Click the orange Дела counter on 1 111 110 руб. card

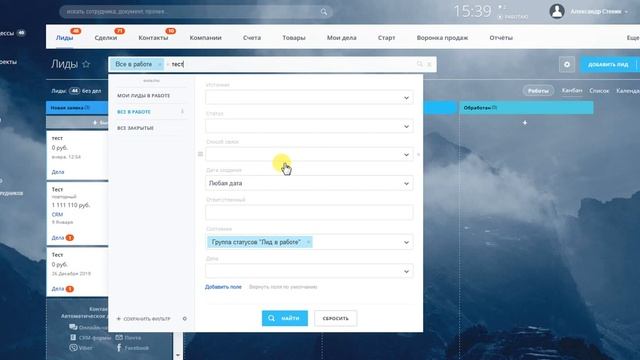tap(70, 238)
